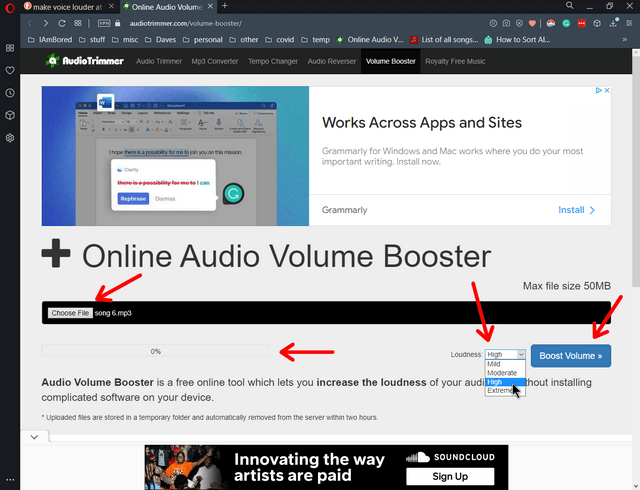
Task: Go to Audio Trimmer nav item
Action: click(x=159, y=61)
